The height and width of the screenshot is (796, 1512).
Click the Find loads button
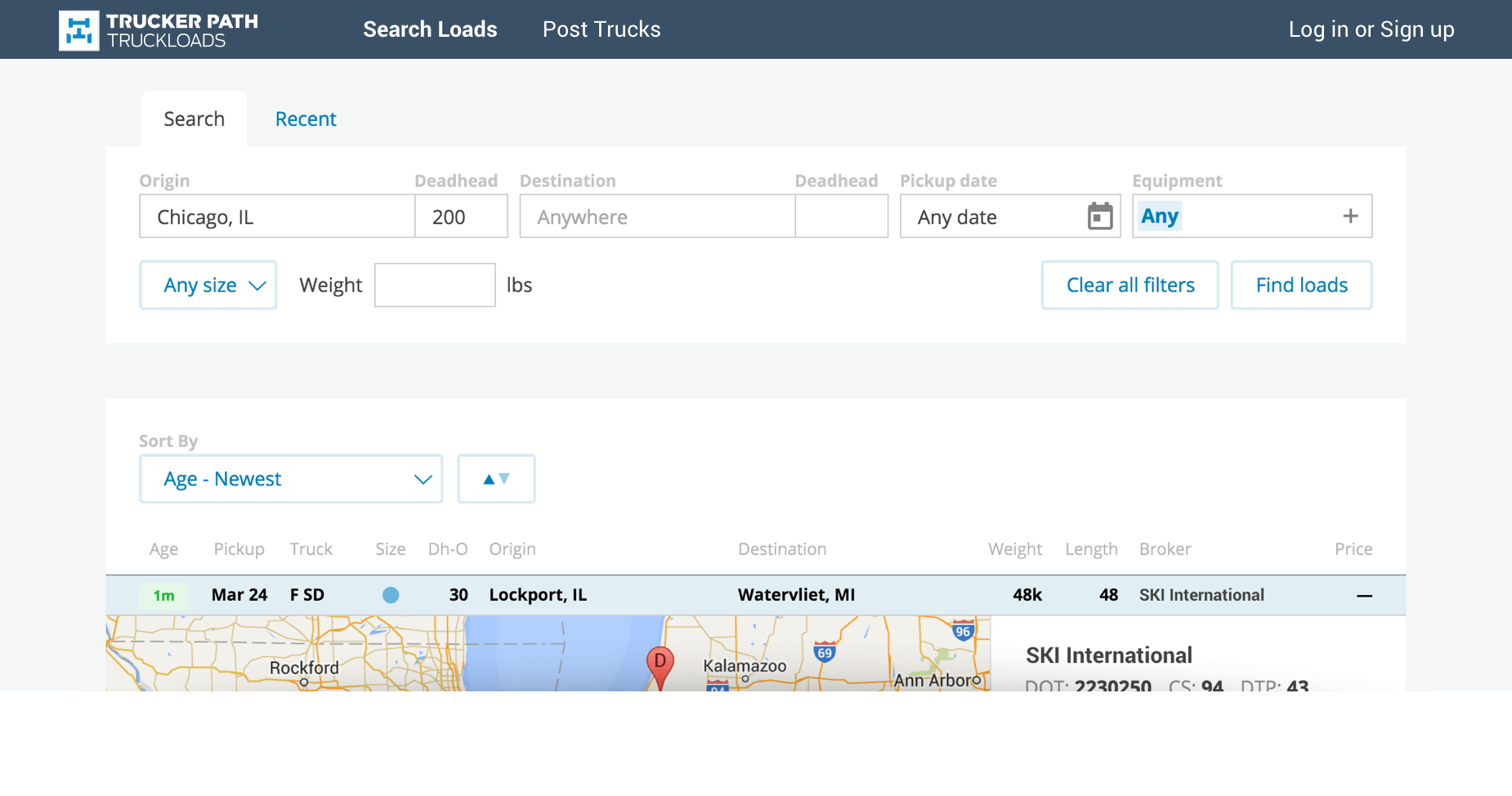tap(1301, 285)
